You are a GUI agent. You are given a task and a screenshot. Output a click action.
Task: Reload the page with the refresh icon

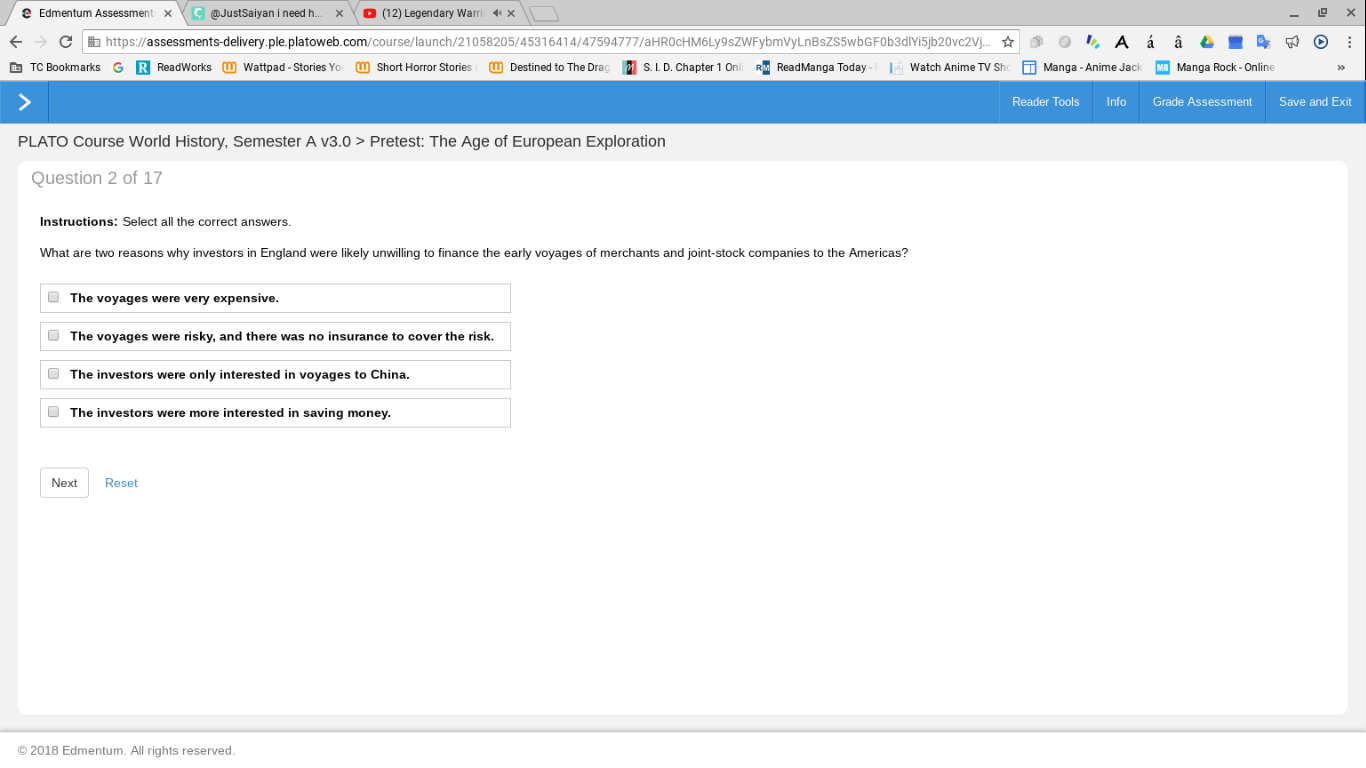(x=66, y=42)
